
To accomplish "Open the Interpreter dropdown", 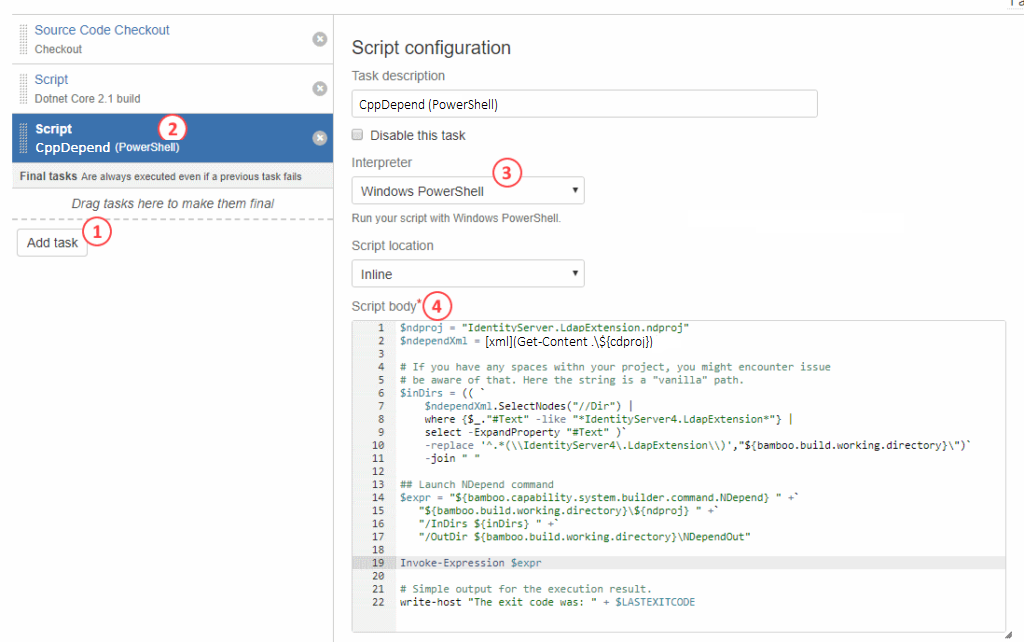I will (468, 191).
